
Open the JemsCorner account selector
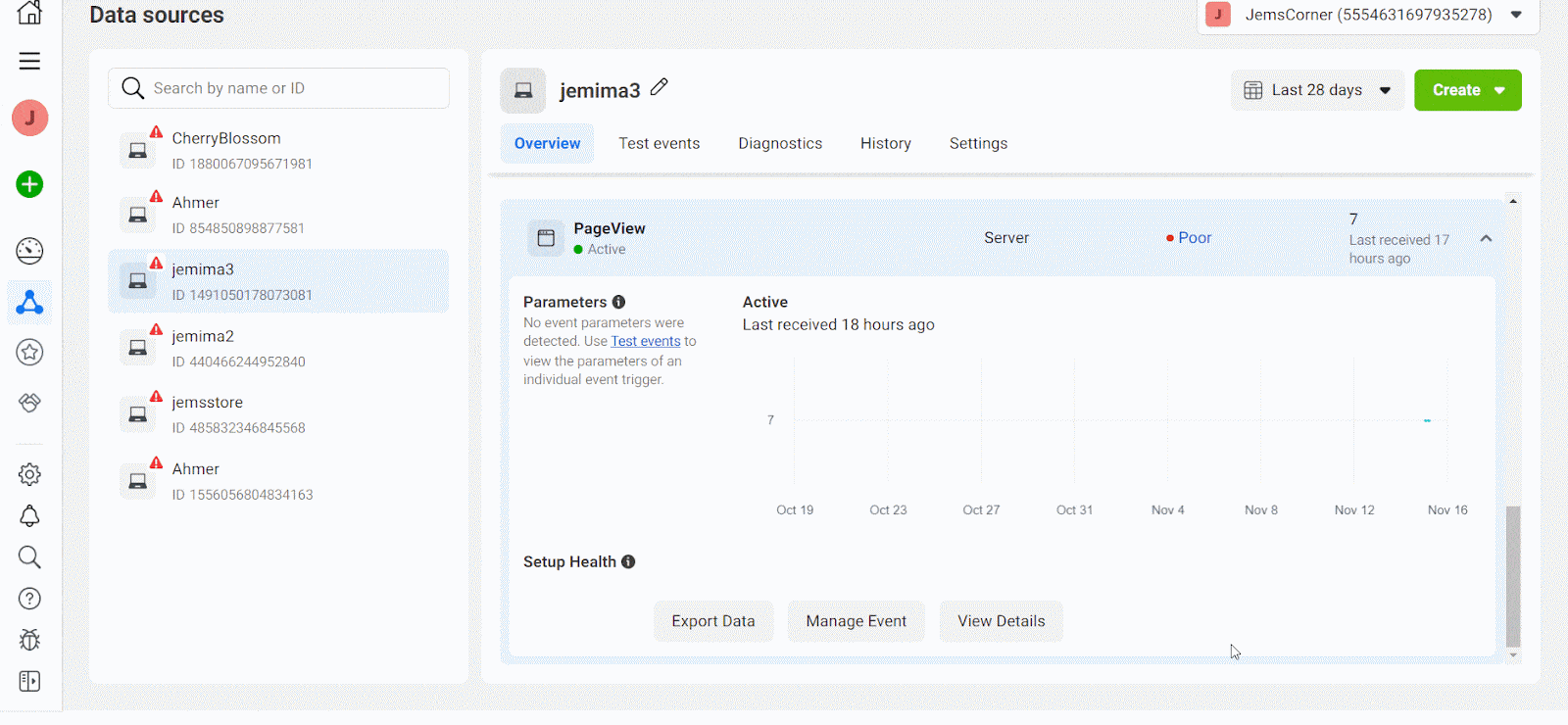tap(1367, 15)
